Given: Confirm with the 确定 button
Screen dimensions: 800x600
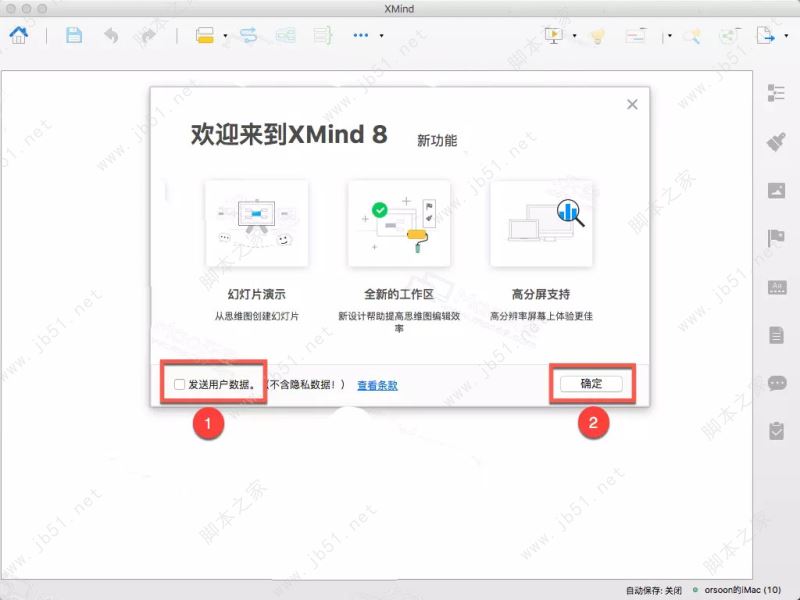Looking at the screenshot, I should 591,384.
